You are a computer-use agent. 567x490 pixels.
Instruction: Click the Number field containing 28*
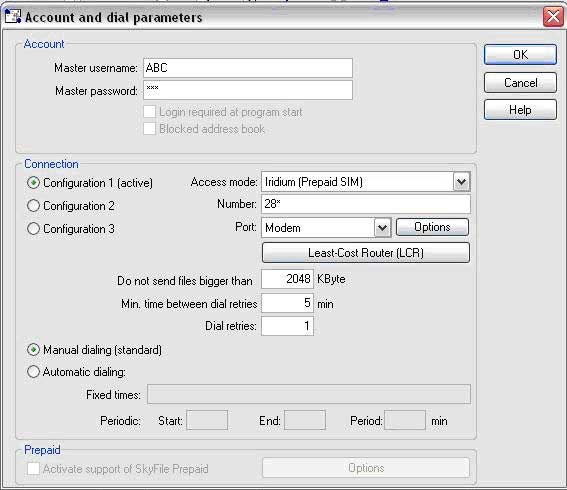point(366,204)
